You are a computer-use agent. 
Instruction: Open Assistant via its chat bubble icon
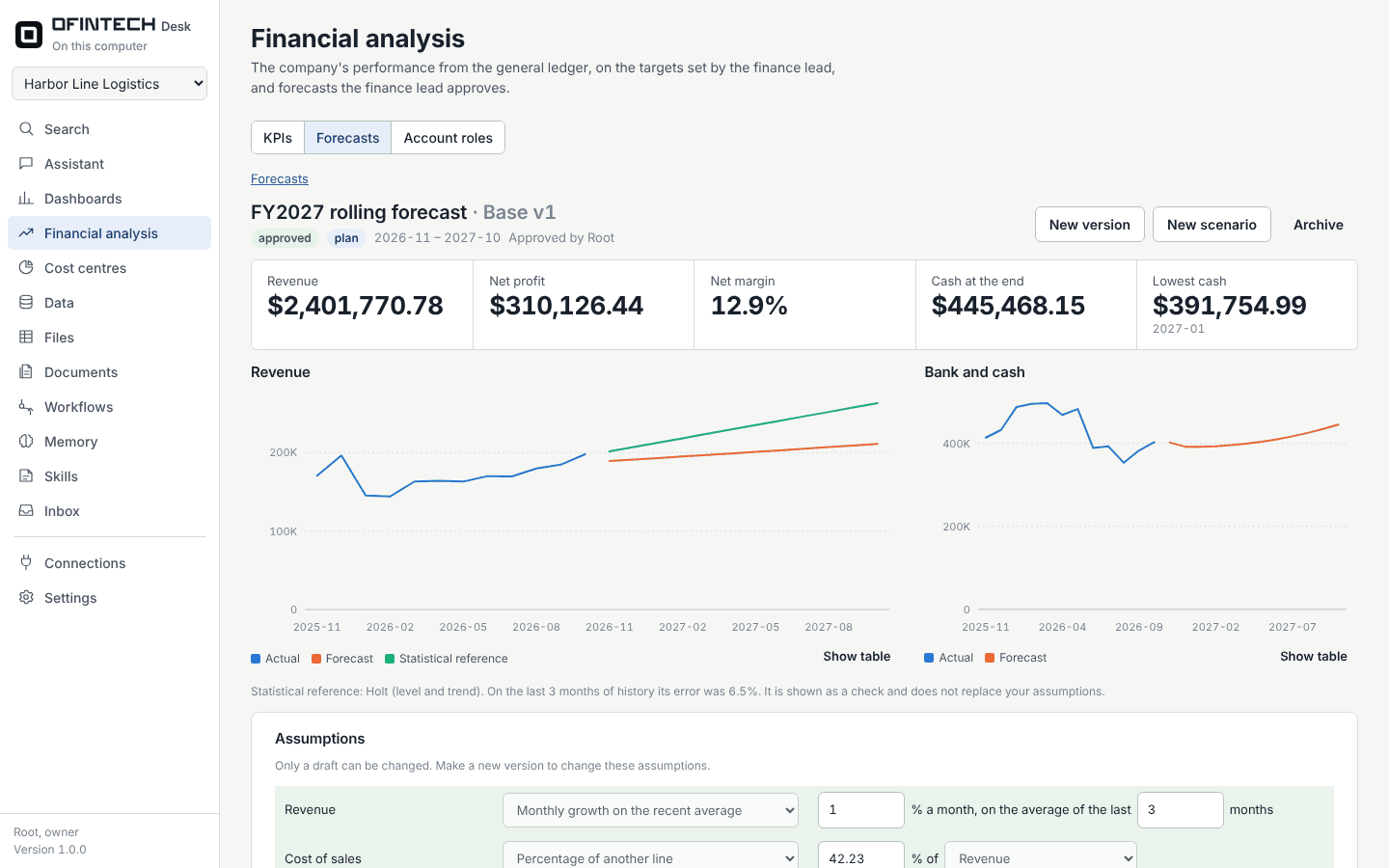[x=26, y=164]
